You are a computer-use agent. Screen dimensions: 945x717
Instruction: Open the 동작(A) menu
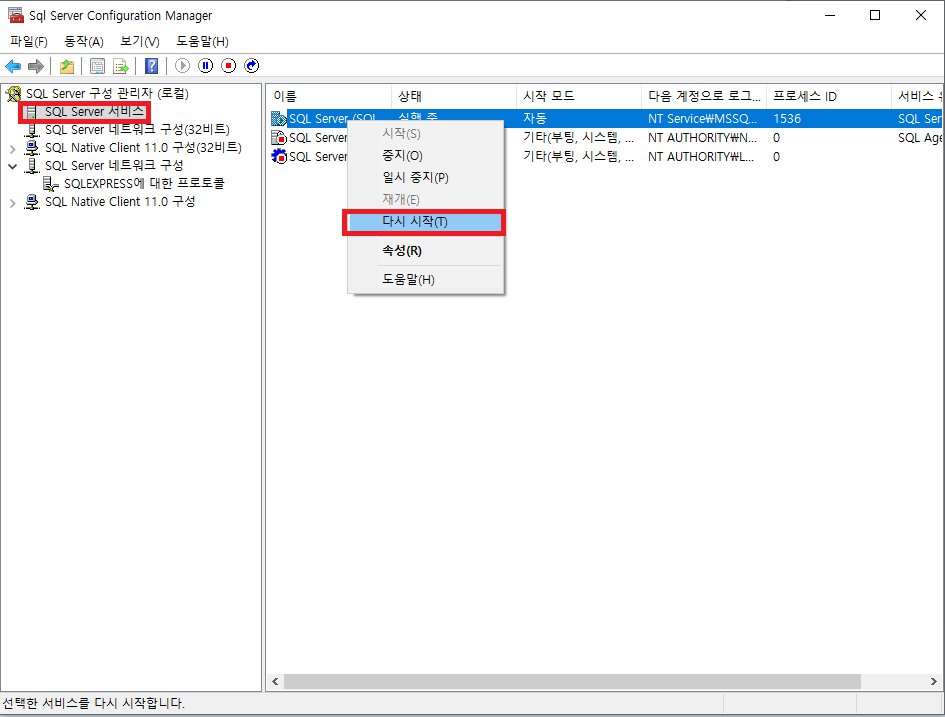84,42
